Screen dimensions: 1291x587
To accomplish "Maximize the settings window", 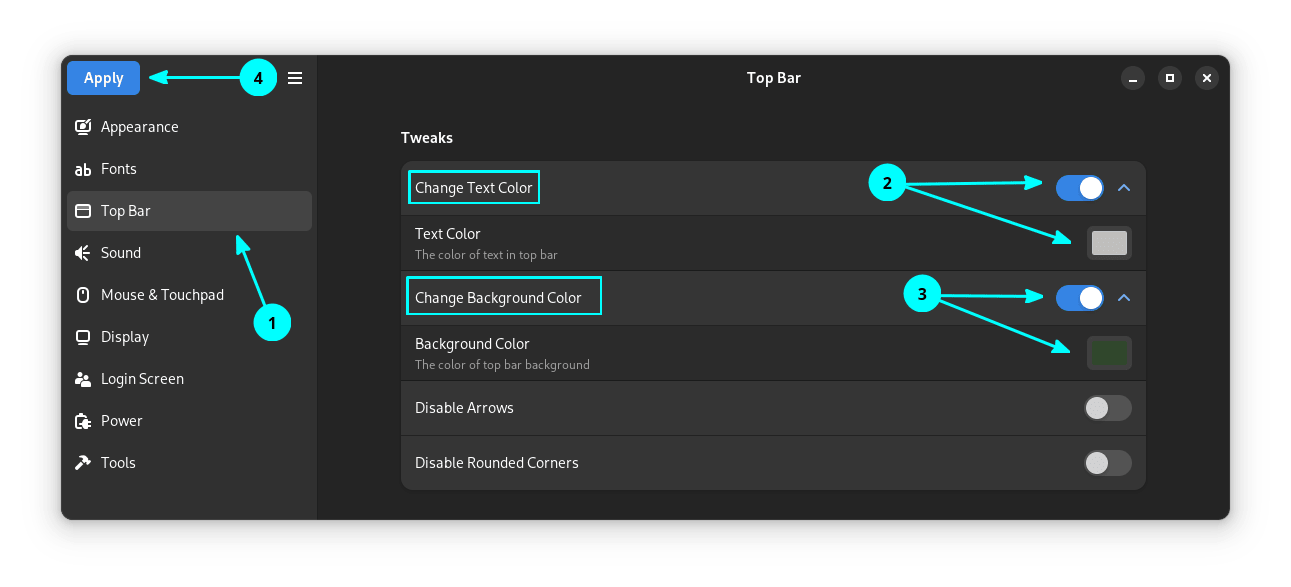I will [x=1169, y=78].
